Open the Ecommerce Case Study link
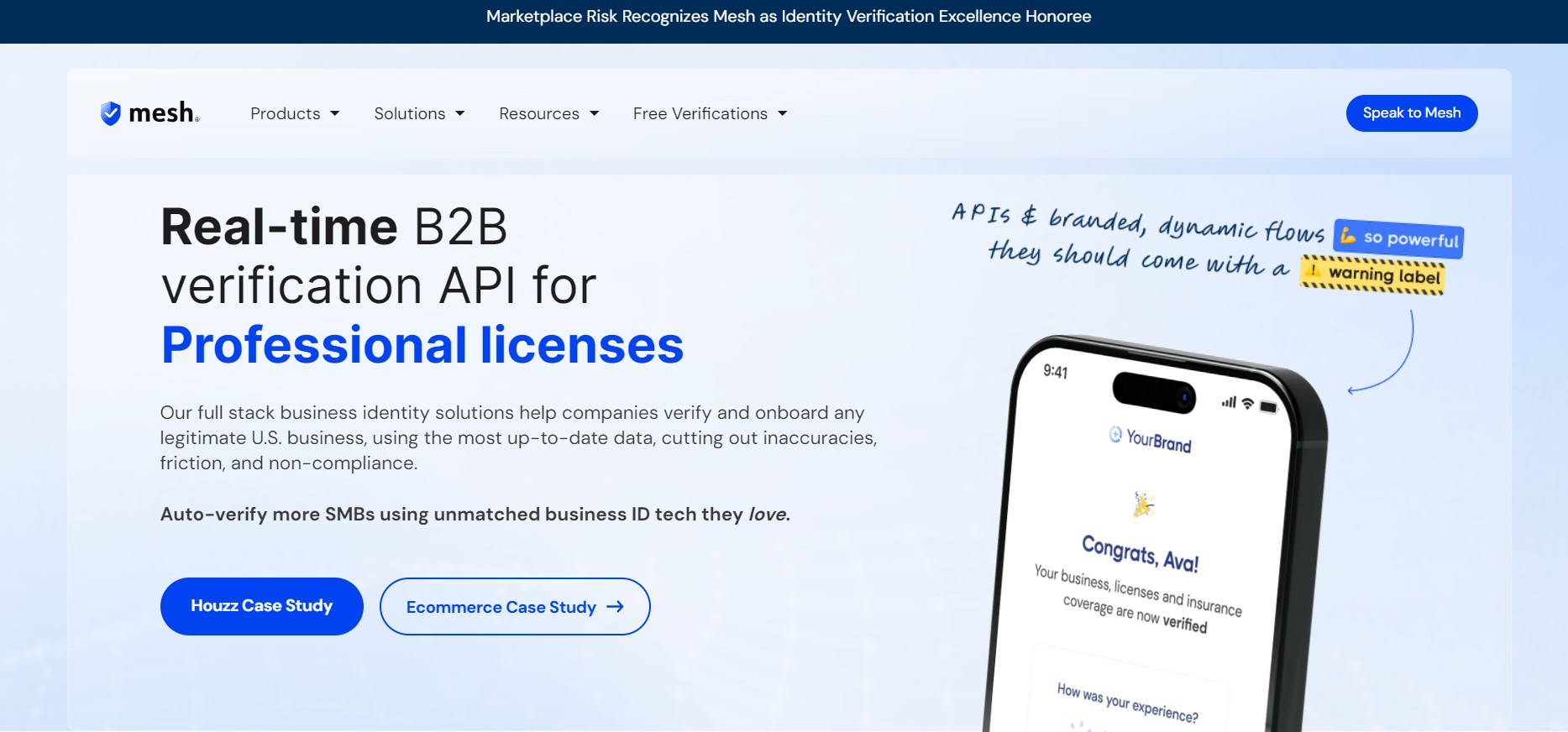The image size is (1568, 732). (x=515, y=606)
